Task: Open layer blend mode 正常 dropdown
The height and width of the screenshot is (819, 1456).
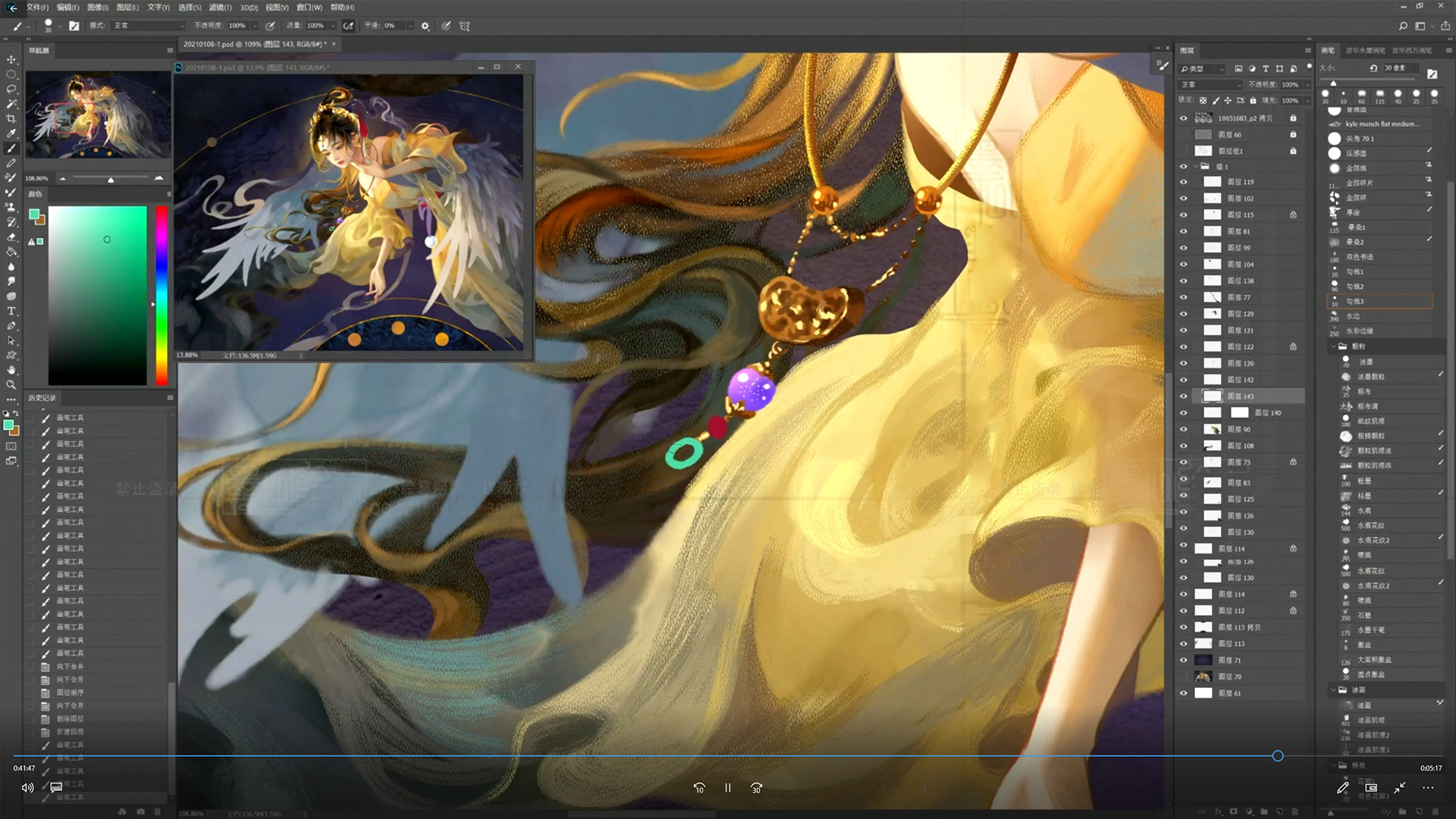Action: (x=1210, y=85)
